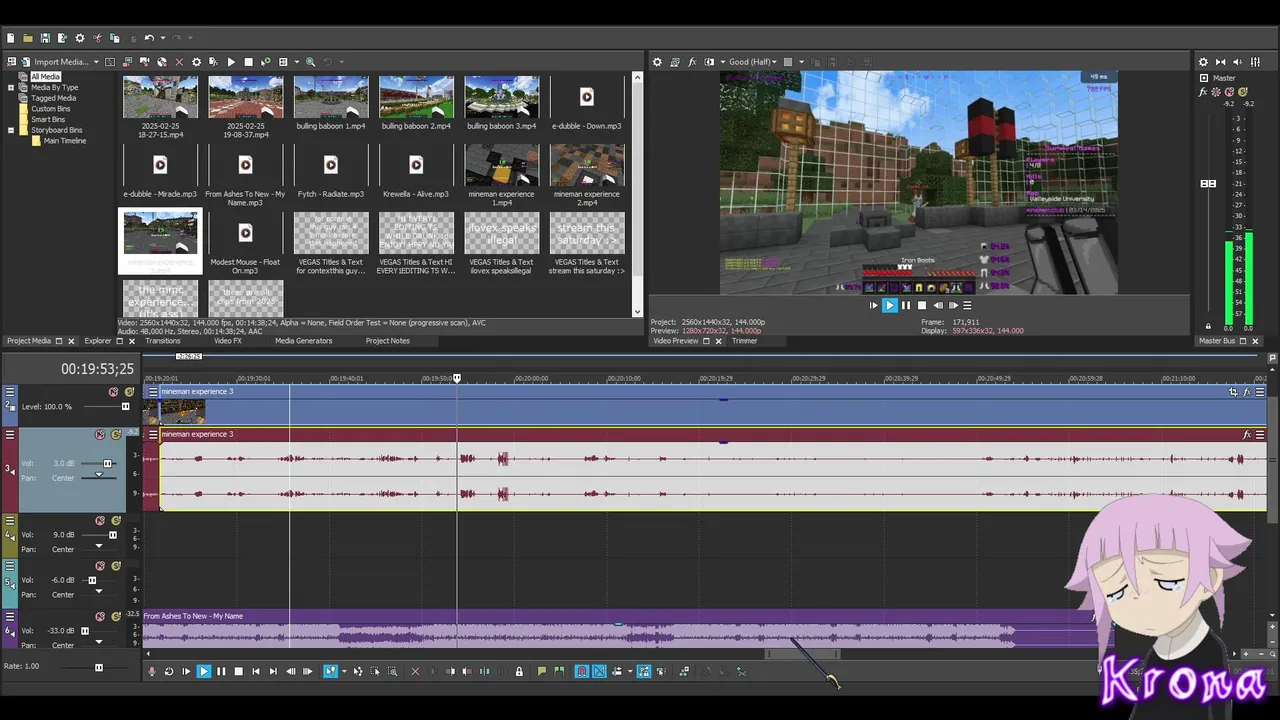
Task: Click the New project icon in top toolbar
Action: pos(10,38)
